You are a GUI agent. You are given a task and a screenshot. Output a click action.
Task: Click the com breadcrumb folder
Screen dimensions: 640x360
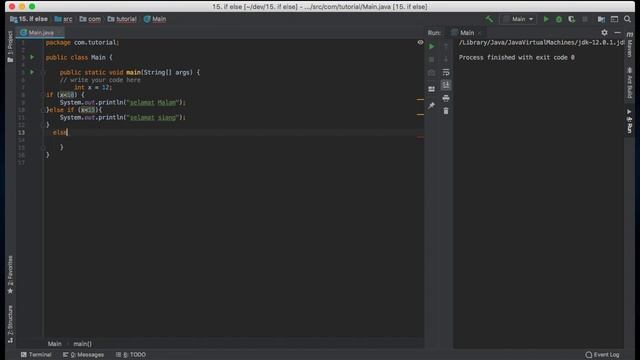coord(90,19)
